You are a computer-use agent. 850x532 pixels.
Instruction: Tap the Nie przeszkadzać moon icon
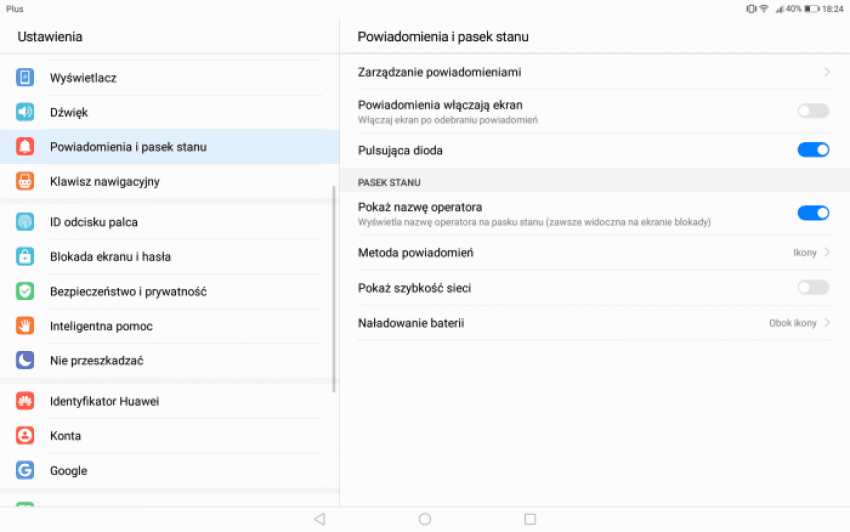(x=25, y=360)
